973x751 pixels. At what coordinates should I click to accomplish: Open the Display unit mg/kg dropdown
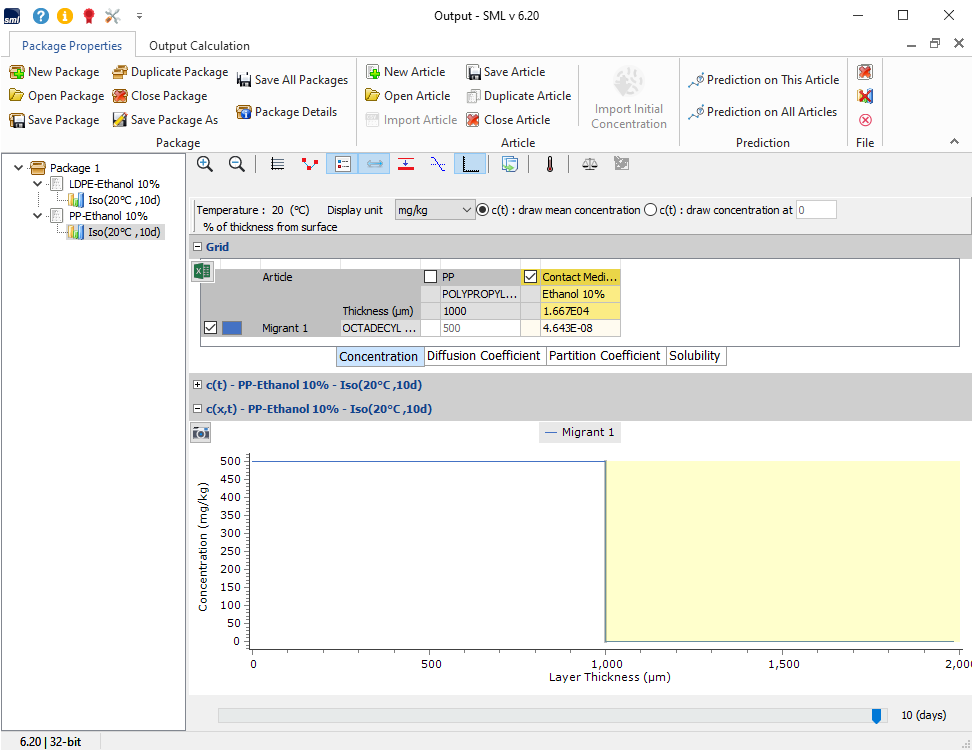[435, 210]
